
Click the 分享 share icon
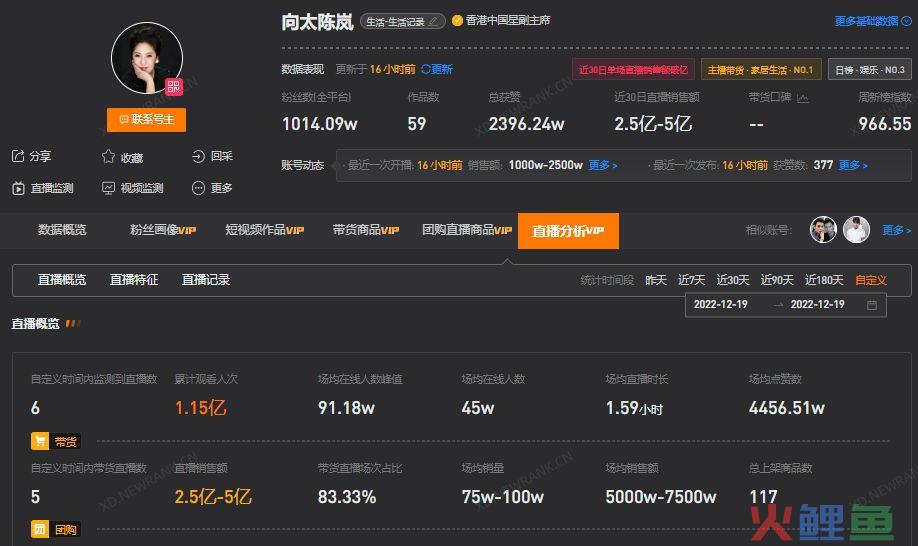18,156
